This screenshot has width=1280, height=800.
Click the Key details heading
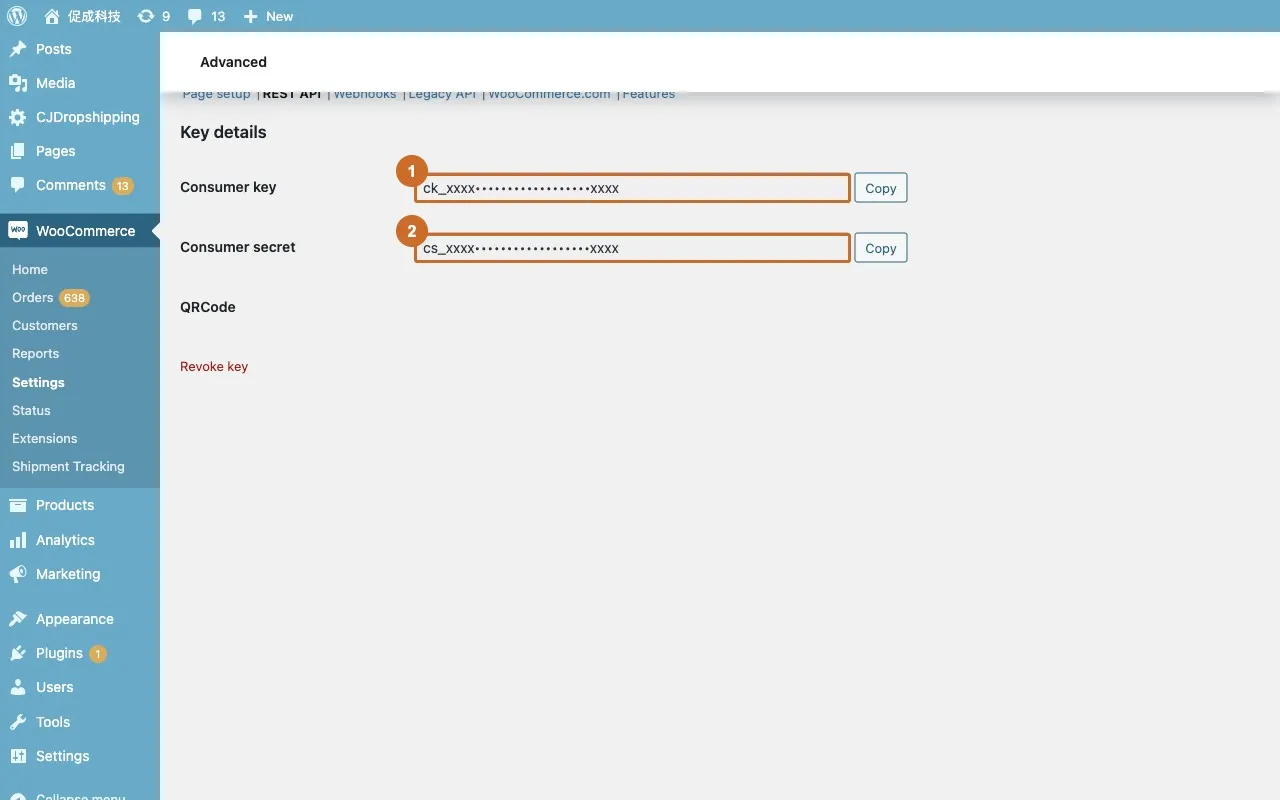click(223, 132)
